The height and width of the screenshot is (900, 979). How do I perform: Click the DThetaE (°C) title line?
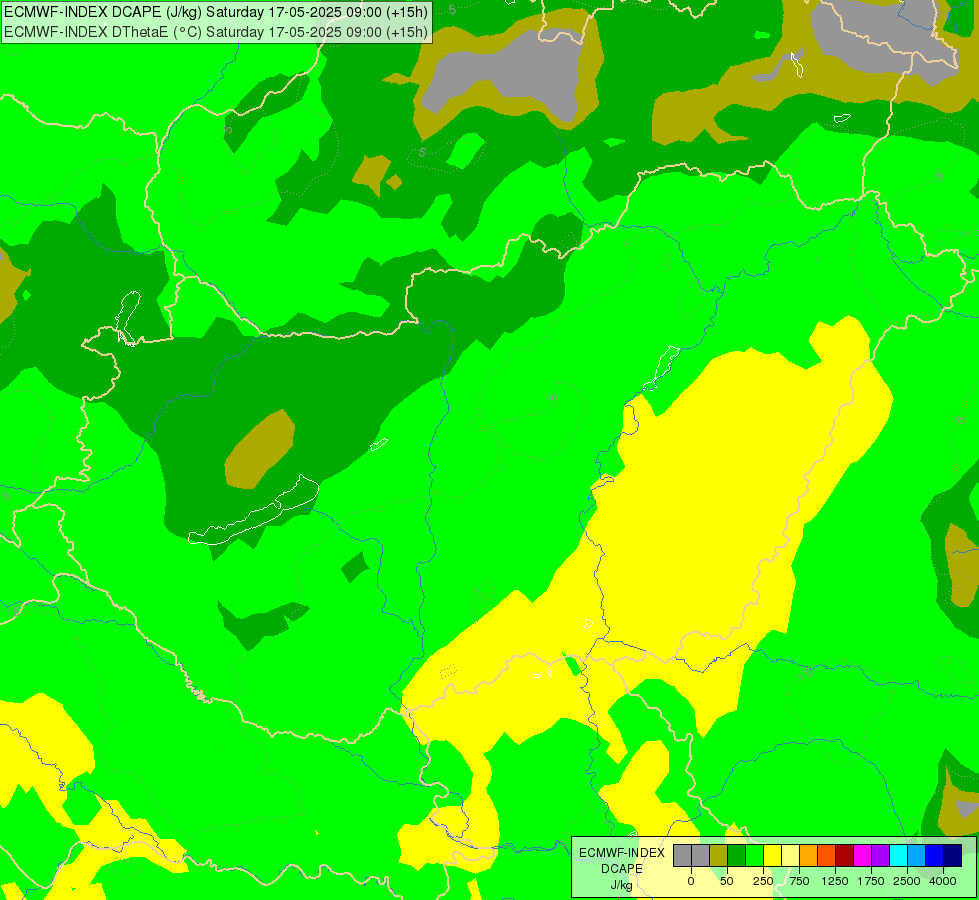coord(216,32)
